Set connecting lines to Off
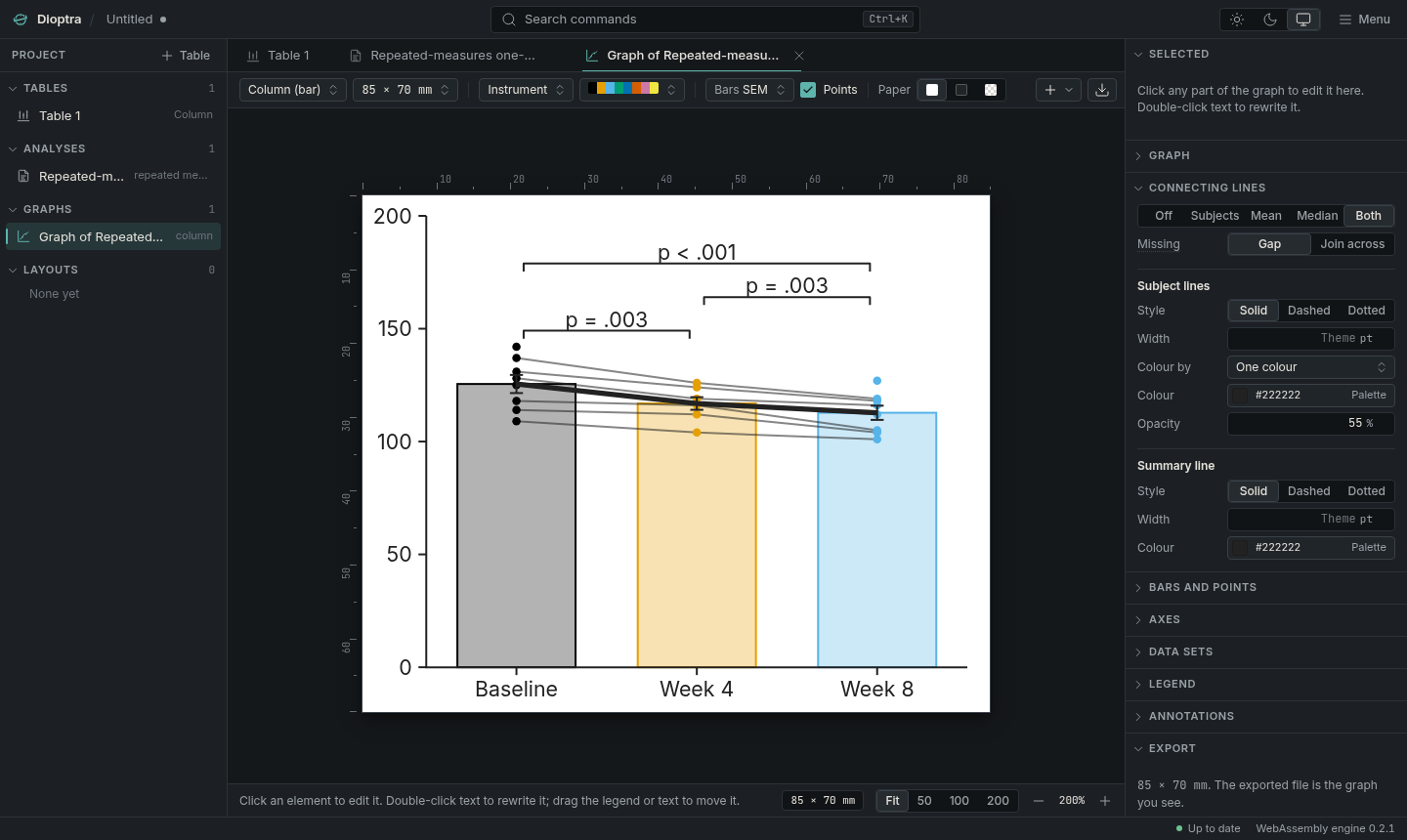The height and width of the screenshot is (840, 1407). 1163,216
